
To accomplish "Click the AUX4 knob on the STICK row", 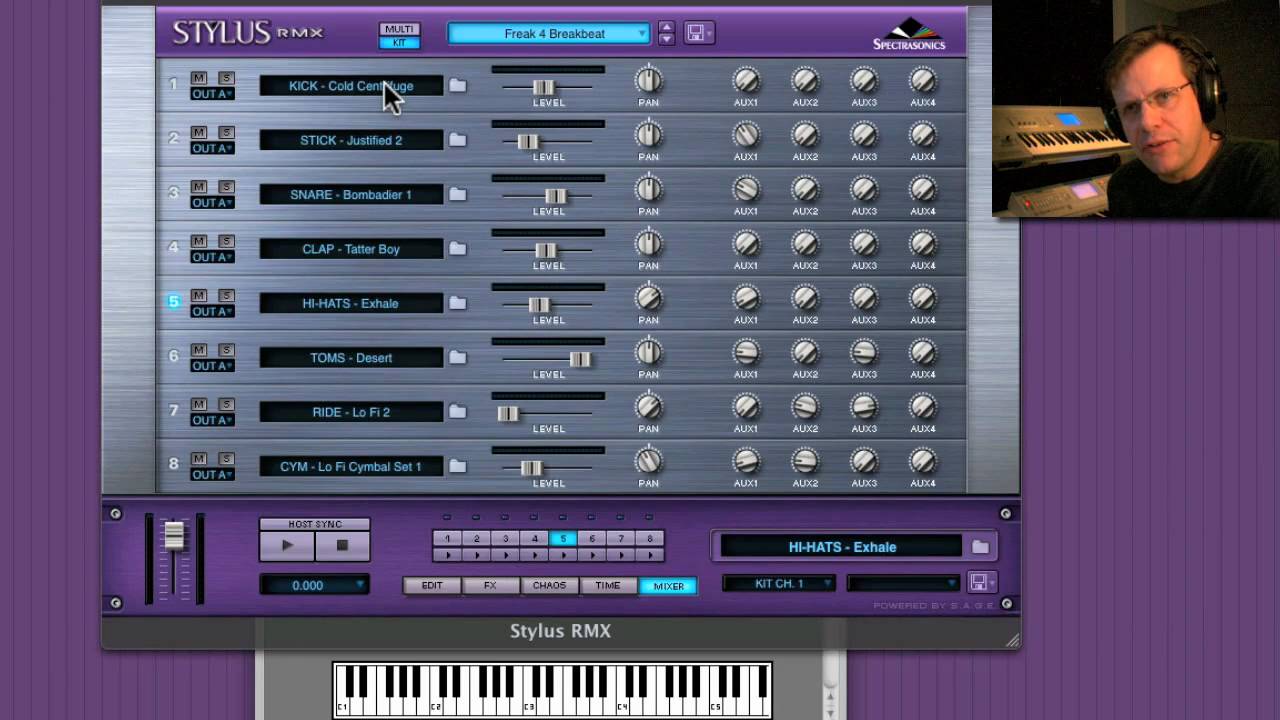I will coord(923,134).
